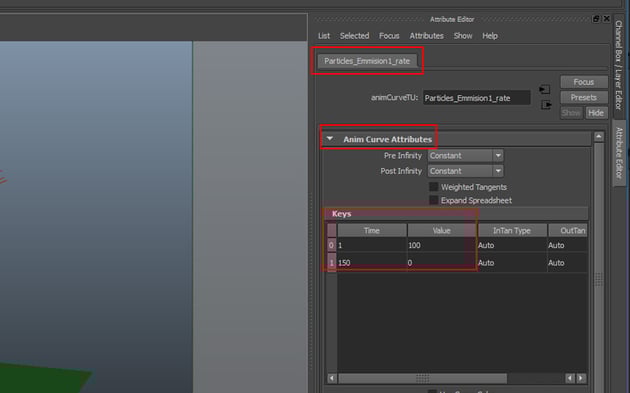
Task: Open the Show menu
Action: 463,36
